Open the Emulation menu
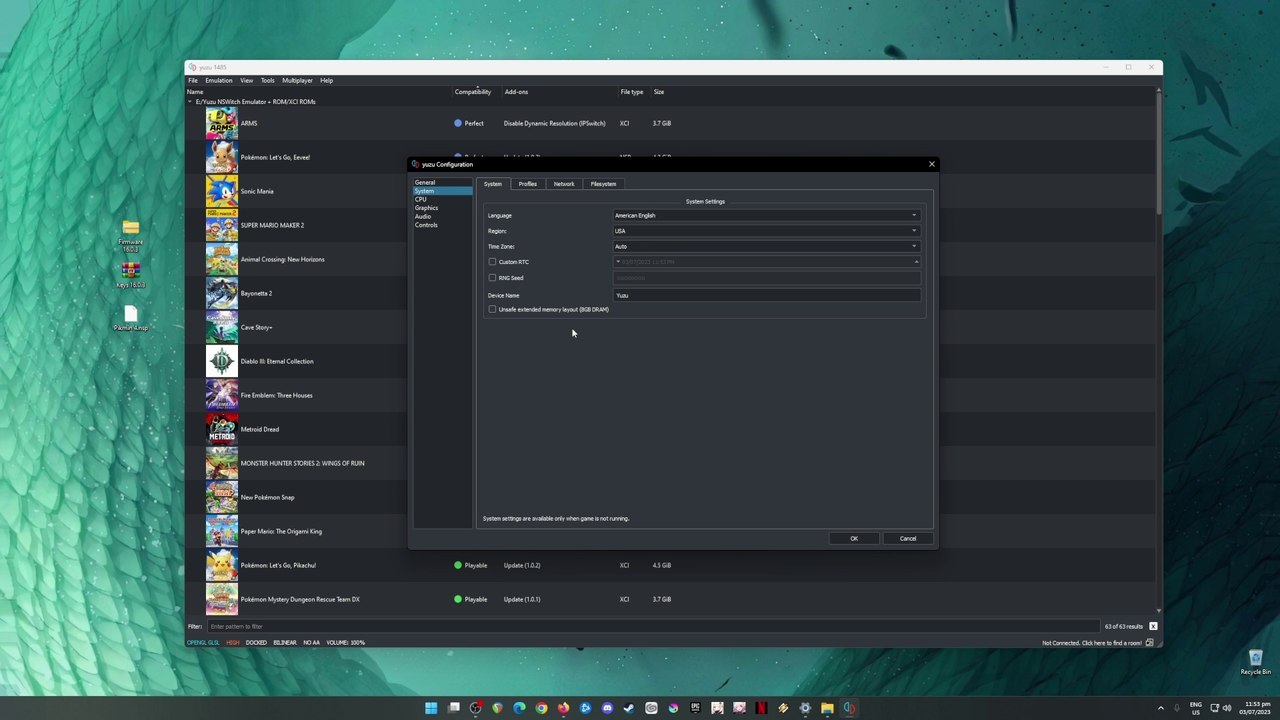Image resolution: width=1280 pixels, height=720 pixels. coord(219,80)
